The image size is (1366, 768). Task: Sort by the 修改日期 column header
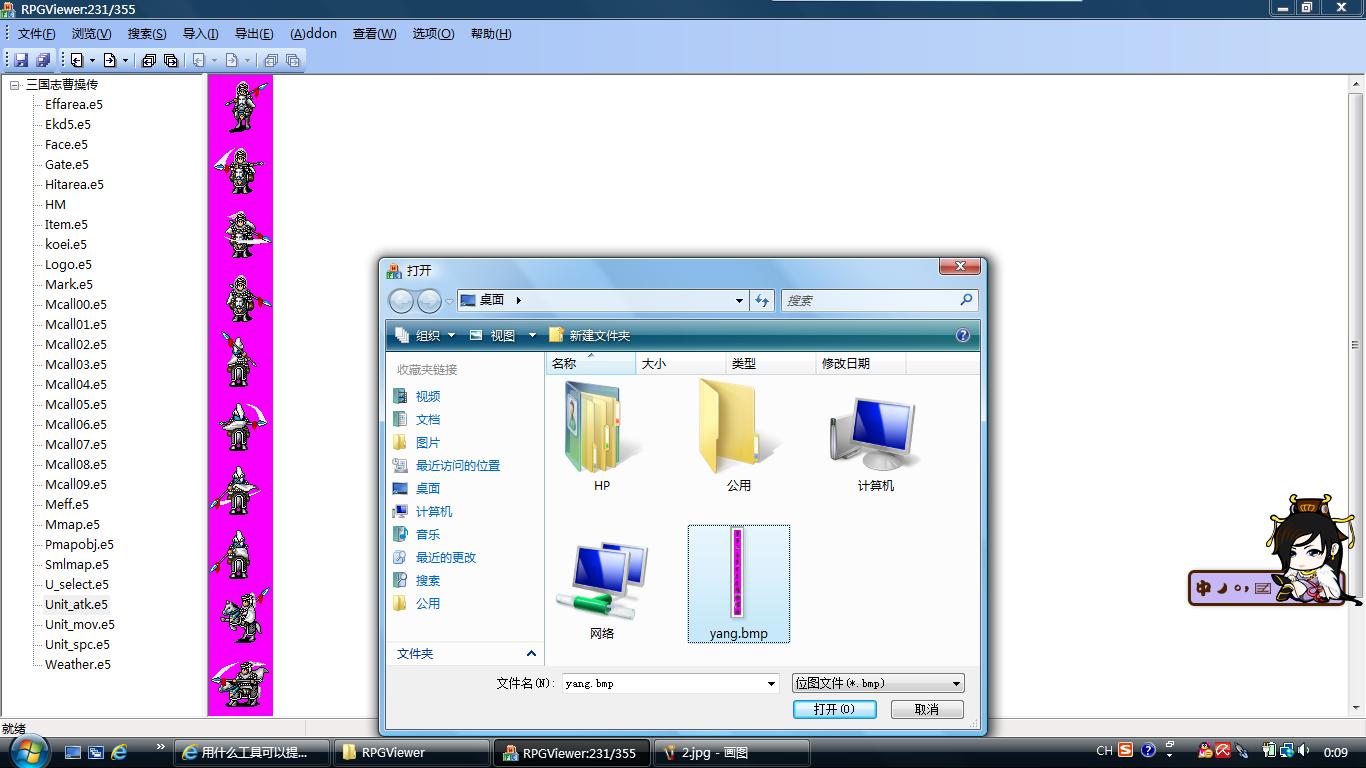(860, 364)
